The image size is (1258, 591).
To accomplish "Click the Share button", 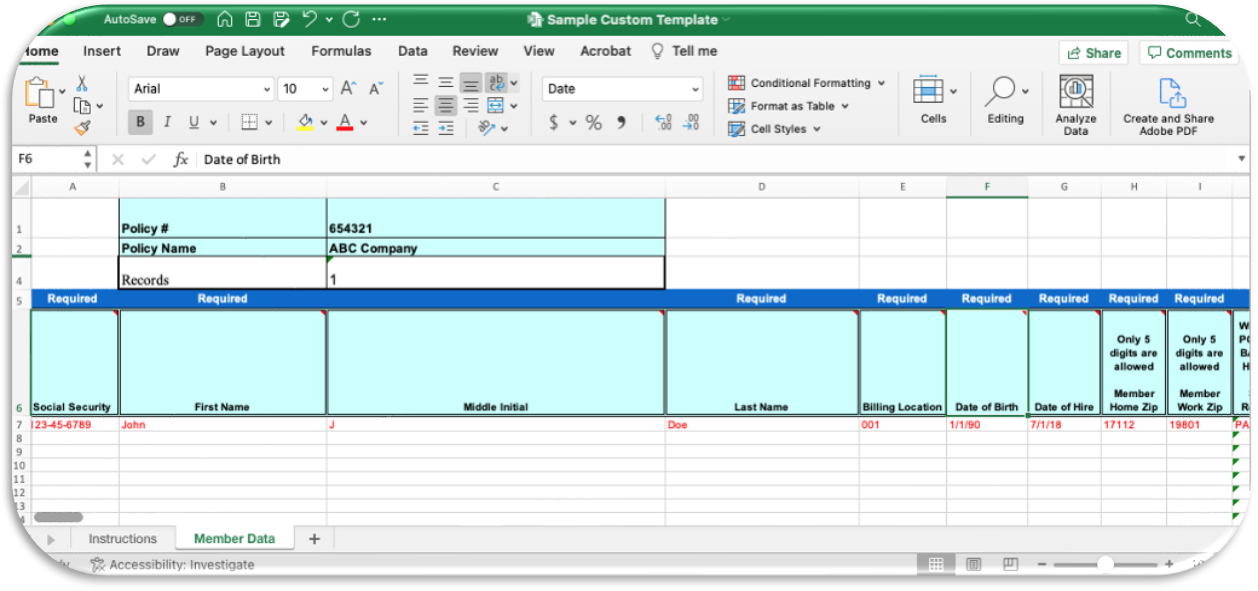I will 1093,52.
